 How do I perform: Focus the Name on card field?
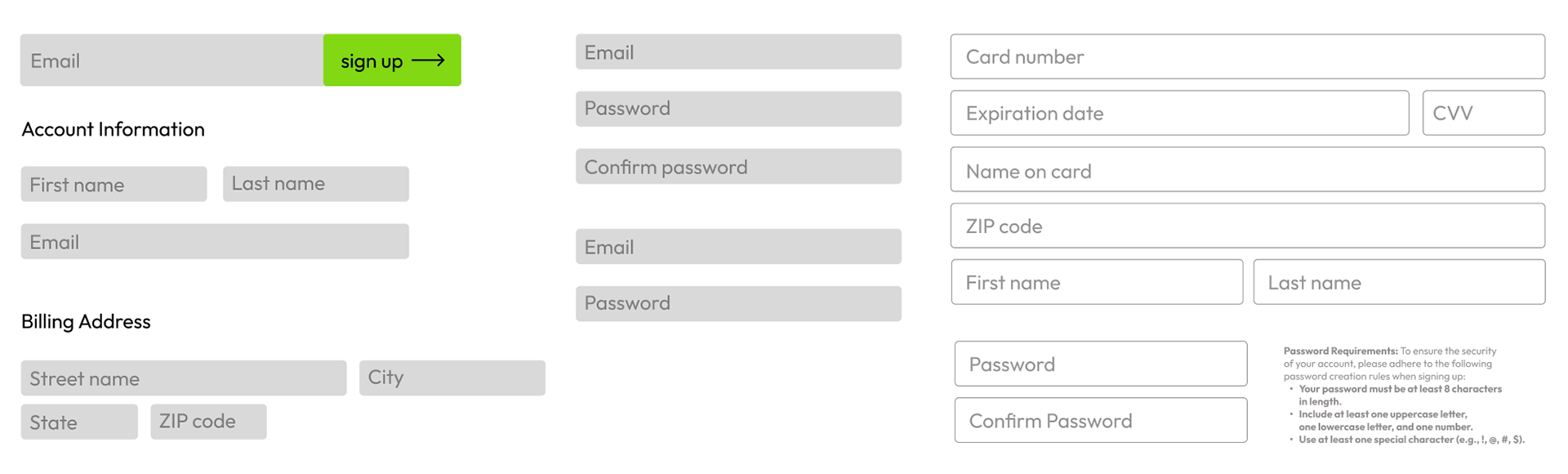coord(1248,169)
